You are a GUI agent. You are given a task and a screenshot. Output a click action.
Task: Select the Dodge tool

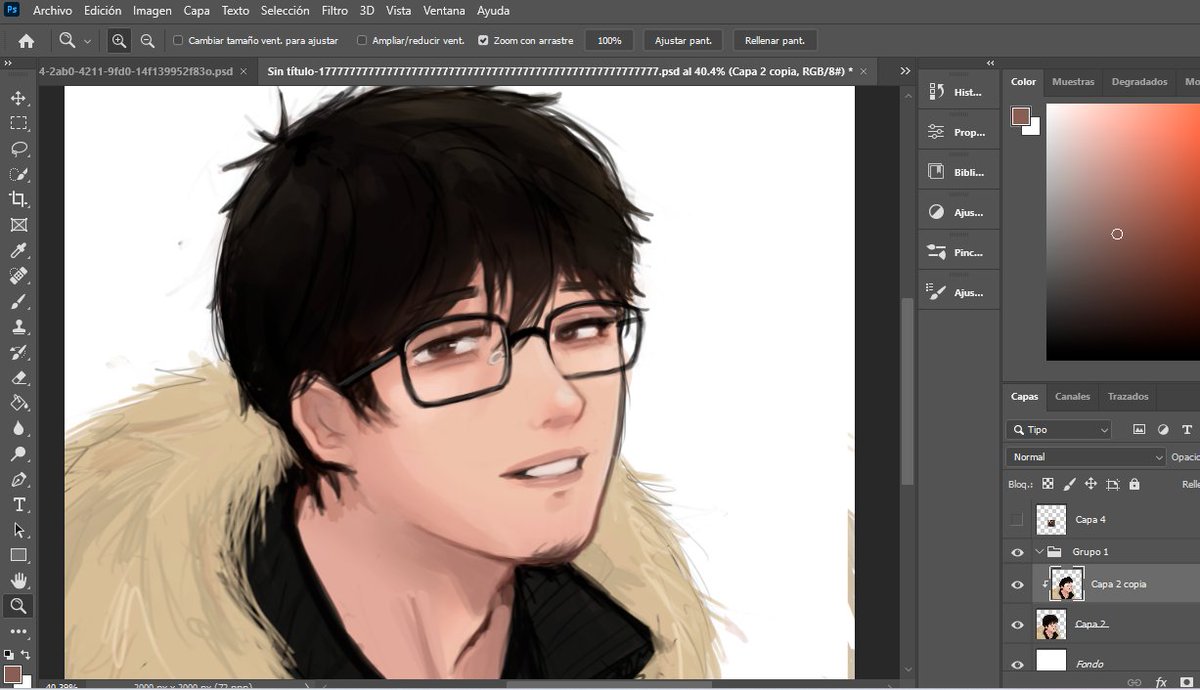[18, 454]
